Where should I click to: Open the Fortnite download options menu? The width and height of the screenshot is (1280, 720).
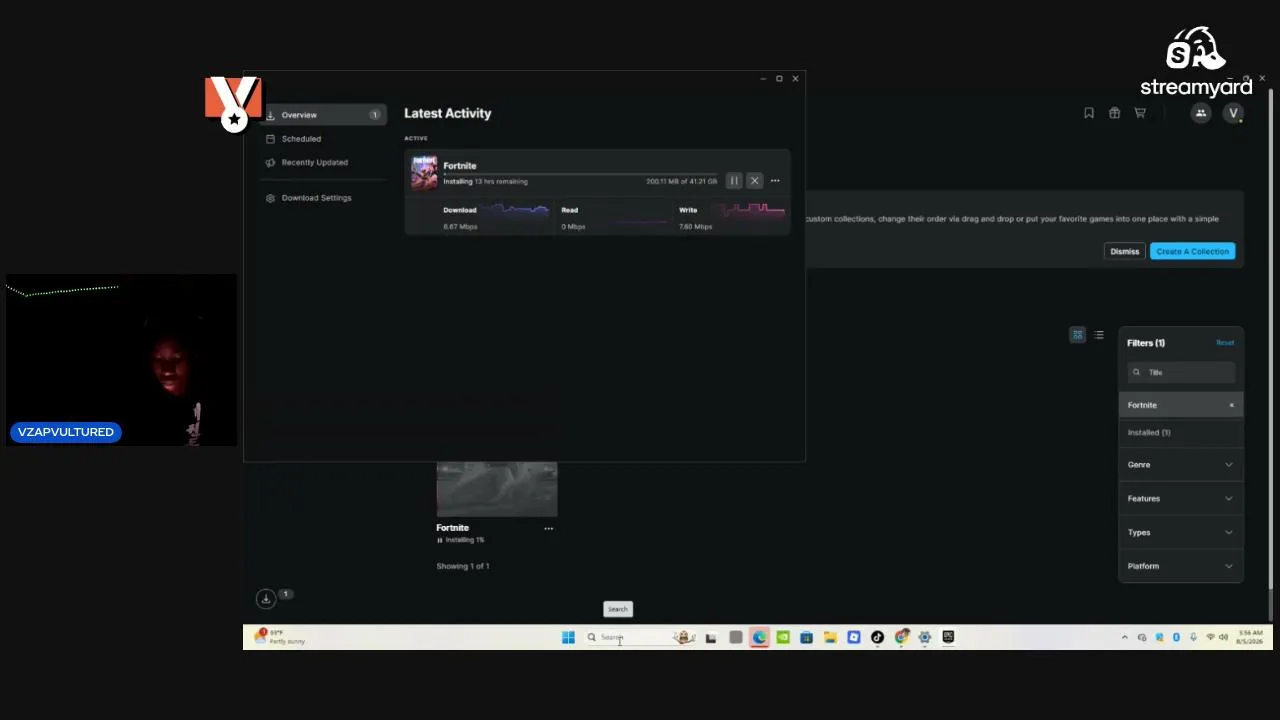point(775,181)
